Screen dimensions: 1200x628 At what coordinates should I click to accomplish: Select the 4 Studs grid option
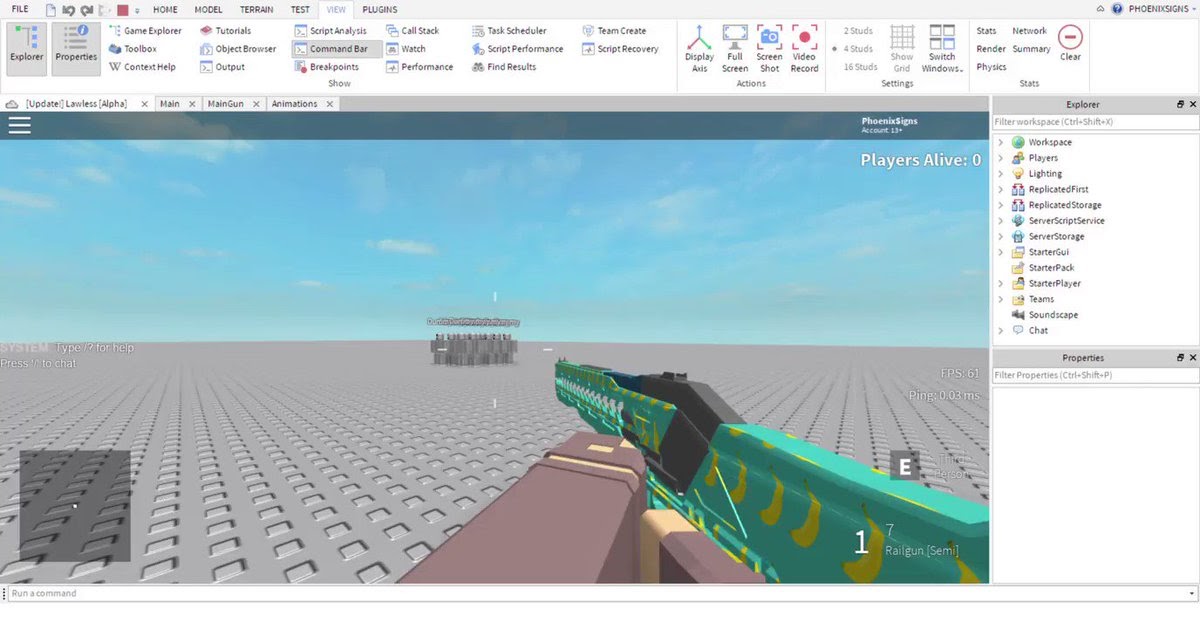tap(855, 49)
